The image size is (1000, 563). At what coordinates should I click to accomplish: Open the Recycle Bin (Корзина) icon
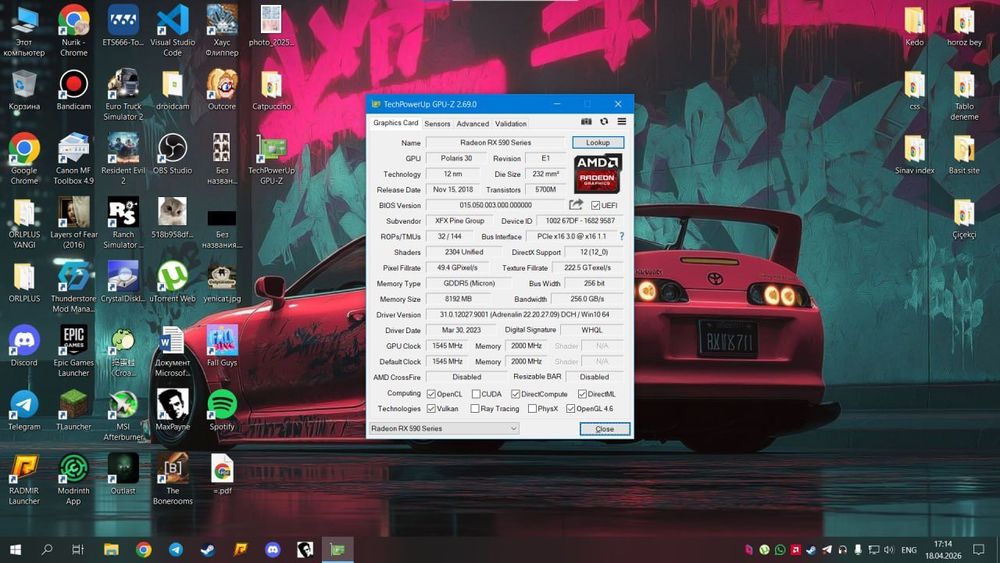24,90
